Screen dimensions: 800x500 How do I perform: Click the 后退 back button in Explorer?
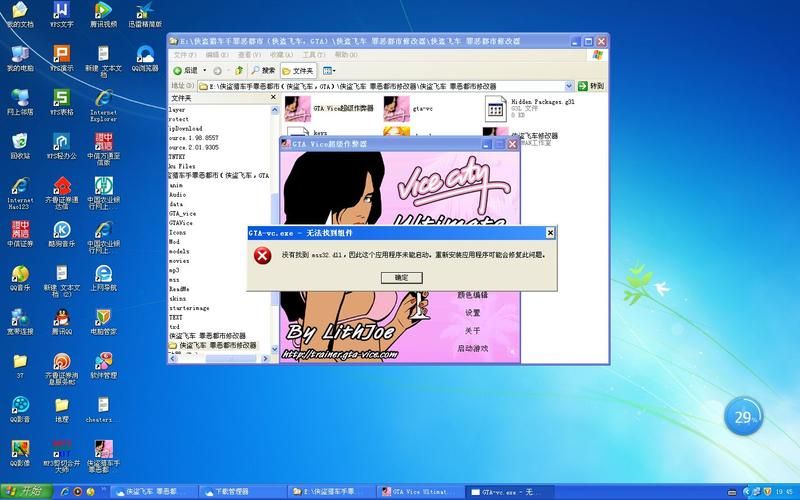tap(186, 70)
